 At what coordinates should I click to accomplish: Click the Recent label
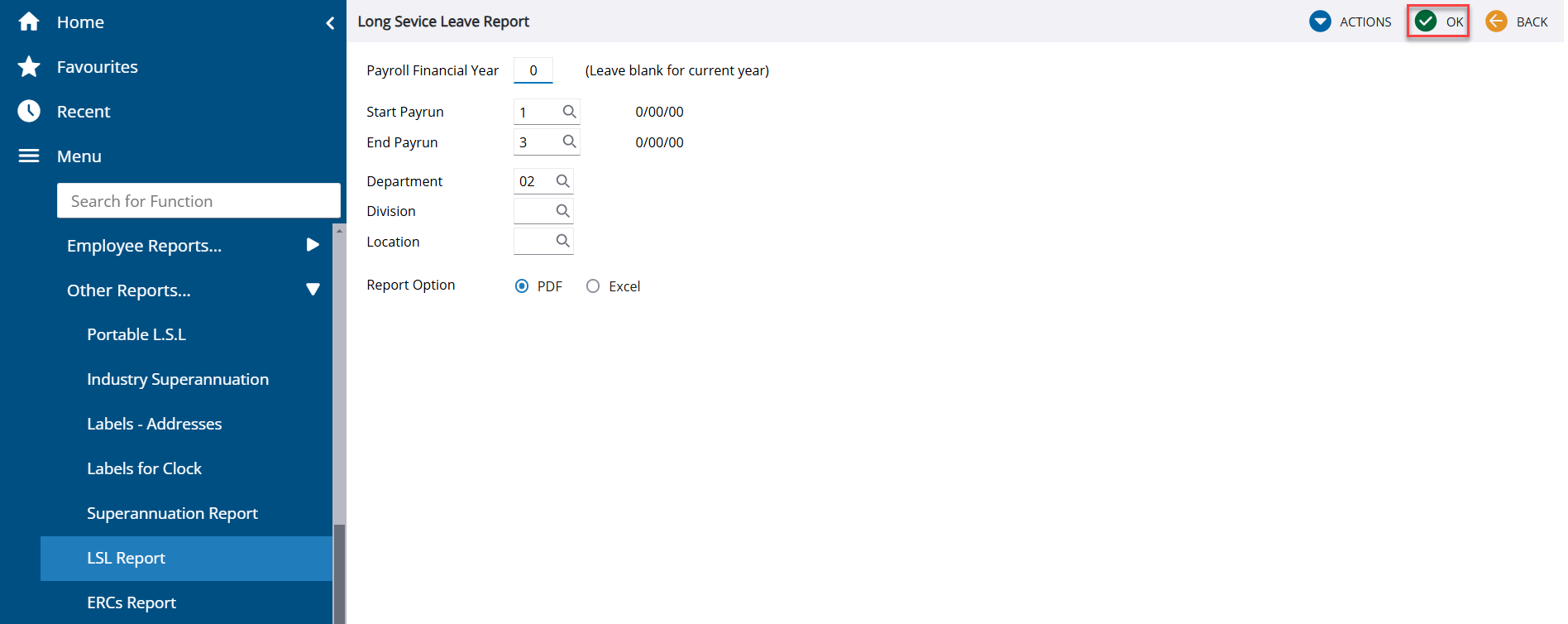pyautogui.click(x=84, y=112)
